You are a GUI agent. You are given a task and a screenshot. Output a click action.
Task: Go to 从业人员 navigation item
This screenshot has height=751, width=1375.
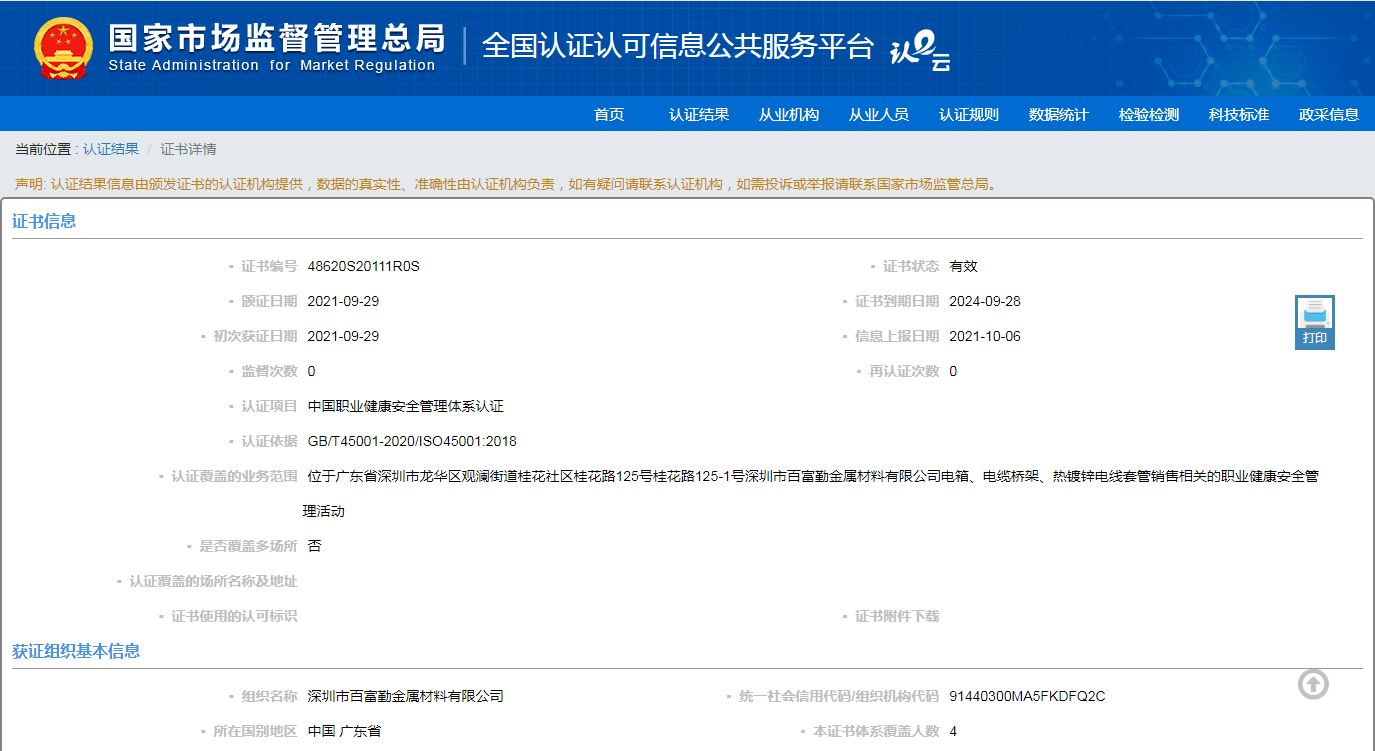coord(879,115)
